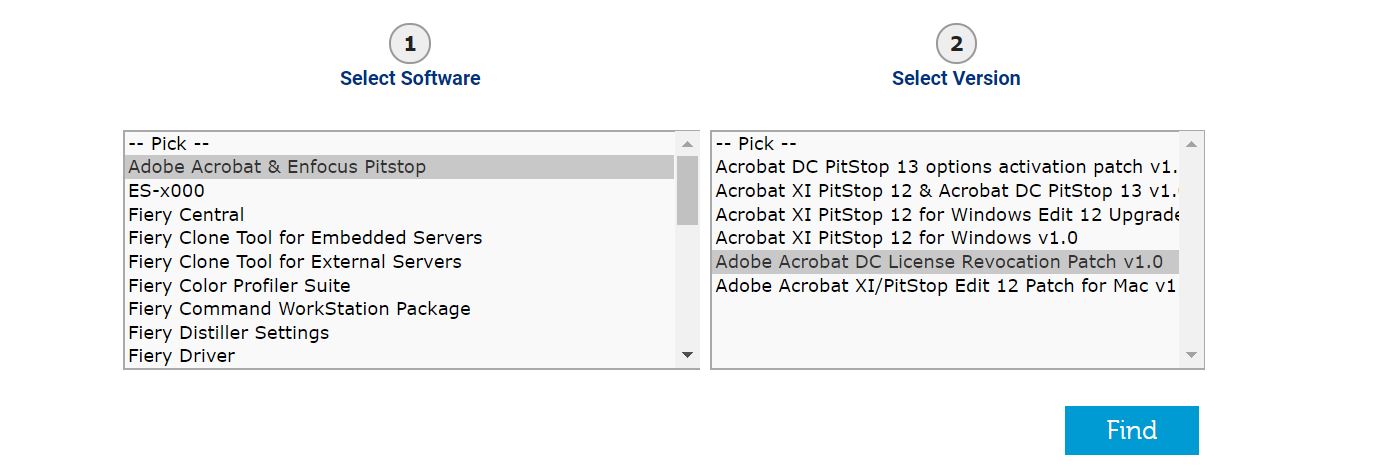
Task: Pick Fiery Clone Tool for External Servers
Action: tap(295, 262)
